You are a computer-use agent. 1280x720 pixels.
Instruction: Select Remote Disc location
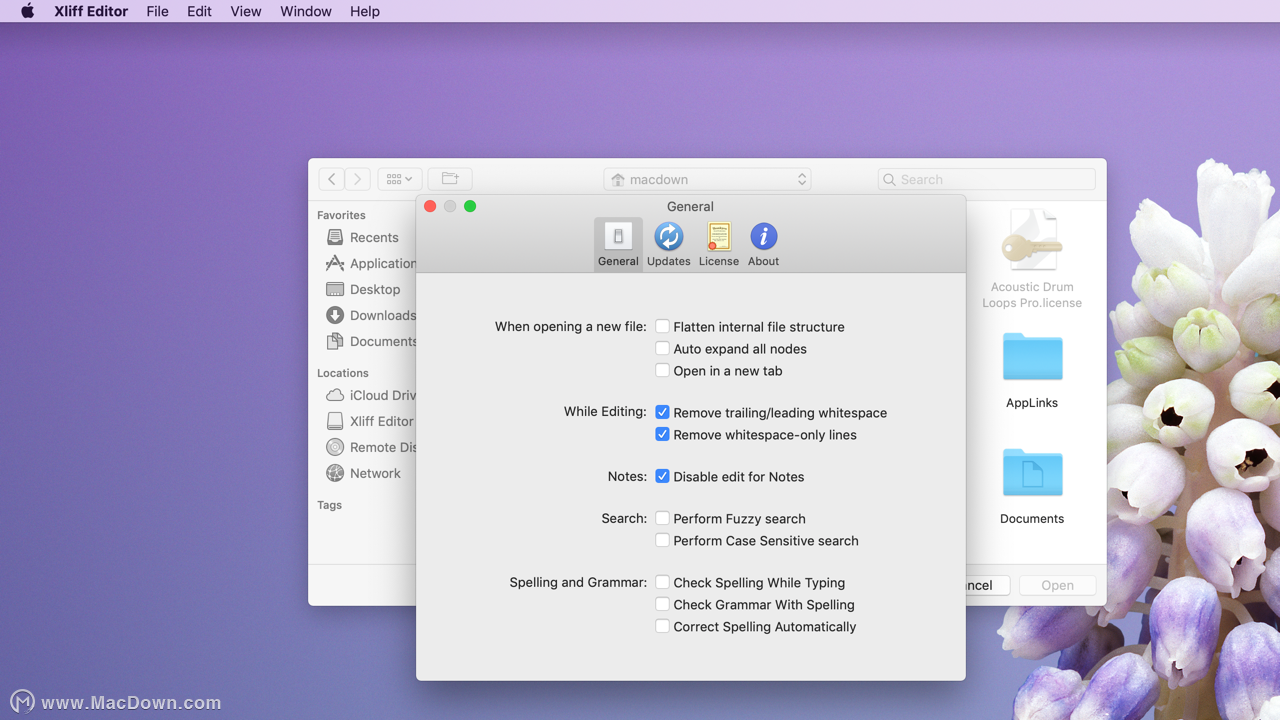tap(370, 447)
